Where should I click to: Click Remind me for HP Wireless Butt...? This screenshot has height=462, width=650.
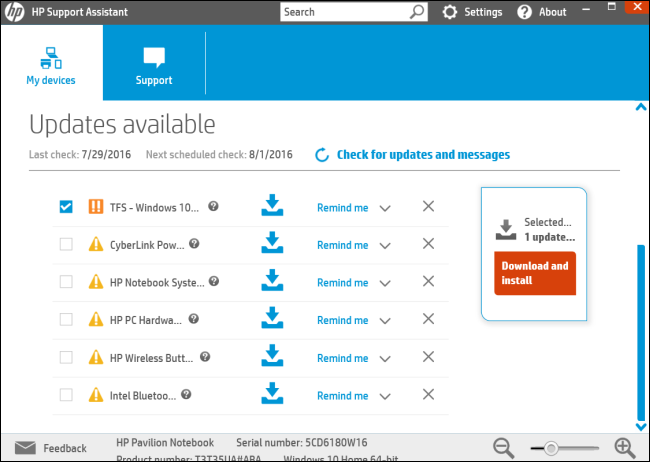pos(342,358)
